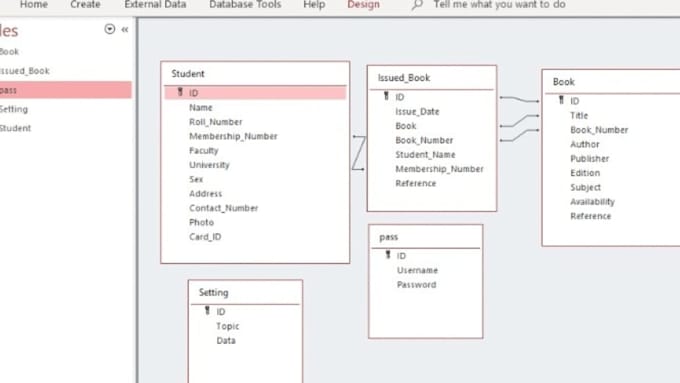This screenshot has height=383, width=680.
Task: Select Book_Number field in Issued_Book table
Action: pyautogui.click(x=424, y=140)
